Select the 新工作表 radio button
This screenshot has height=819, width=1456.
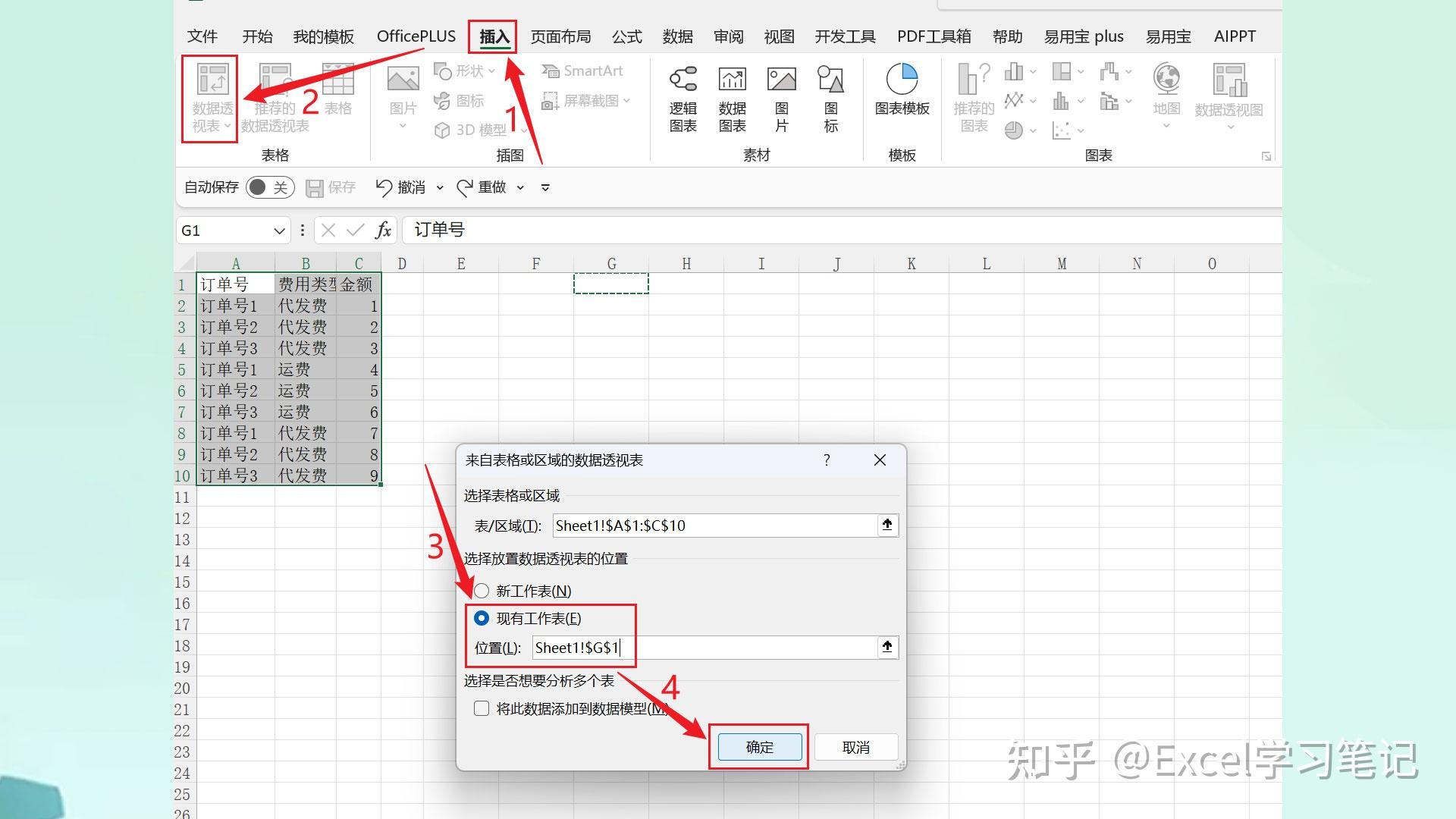tap(482, 591)
